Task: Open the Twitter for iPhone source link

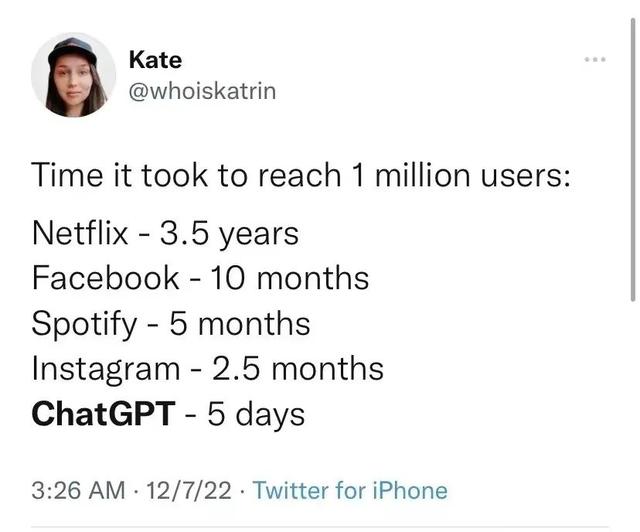Action: pos(350,490)
